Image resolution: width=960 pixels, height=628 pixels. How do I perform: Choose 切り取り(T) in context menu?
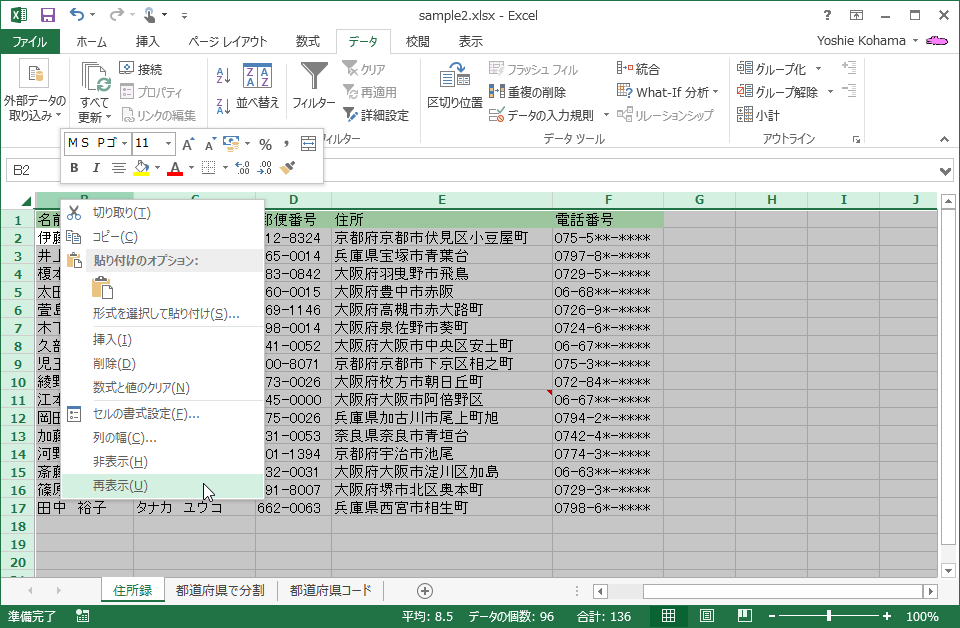[x=163, y=212]
